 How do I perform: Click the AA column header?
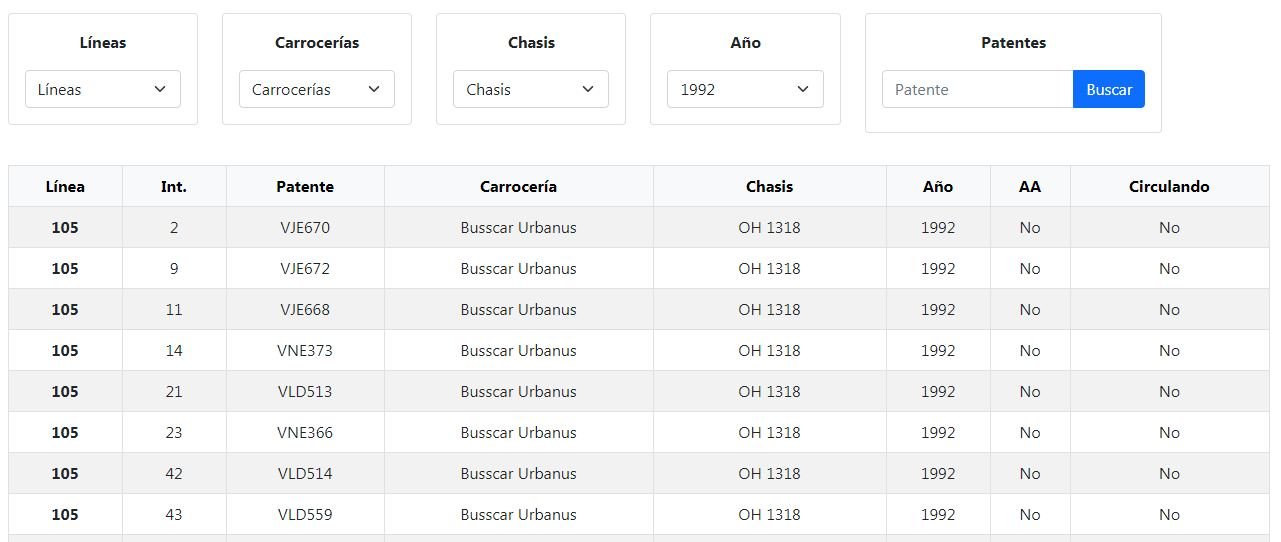[x=1030, y=186]
